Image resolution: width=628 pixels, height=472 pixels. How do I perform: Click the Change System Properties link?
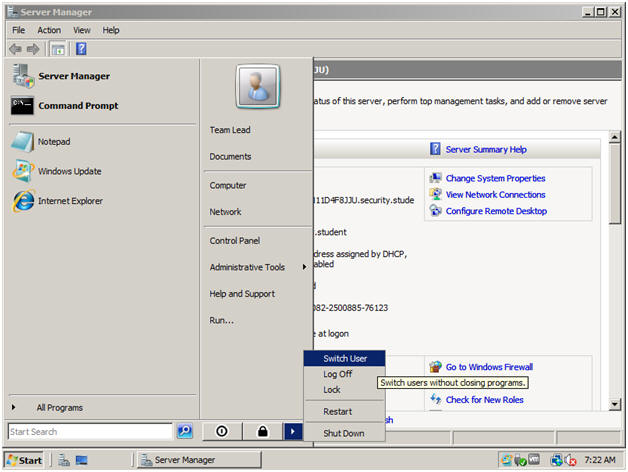(495, 178)
